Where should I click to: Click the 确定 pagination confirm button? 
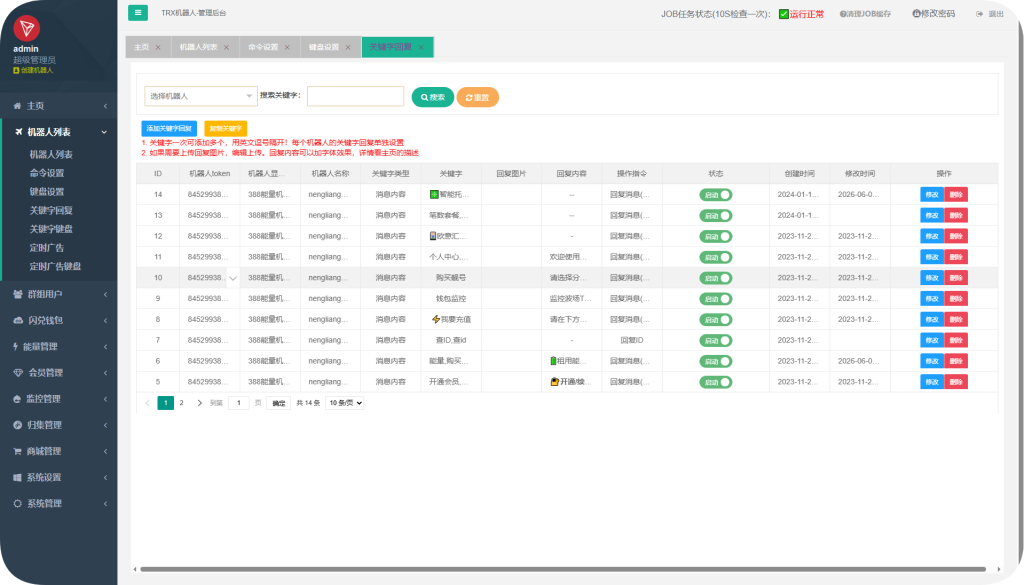pyautogui.click(x=279, y=403)
